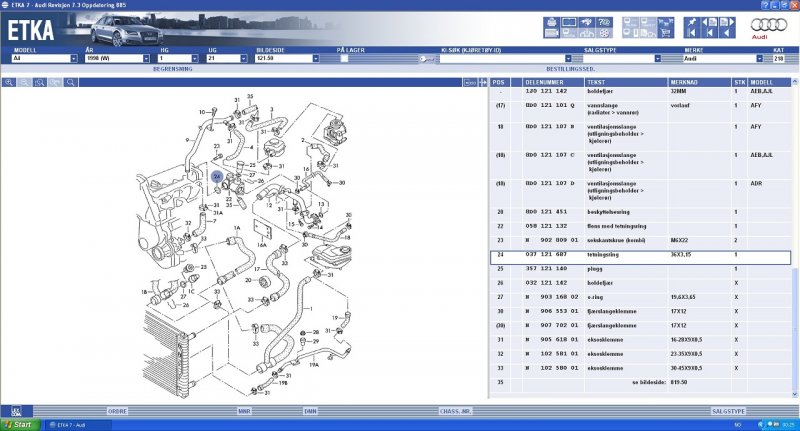The image size is (800, 431).
Task: Click the key icon beside vehicle ID search
Action: pyautogui.click(x=426, y=59)
